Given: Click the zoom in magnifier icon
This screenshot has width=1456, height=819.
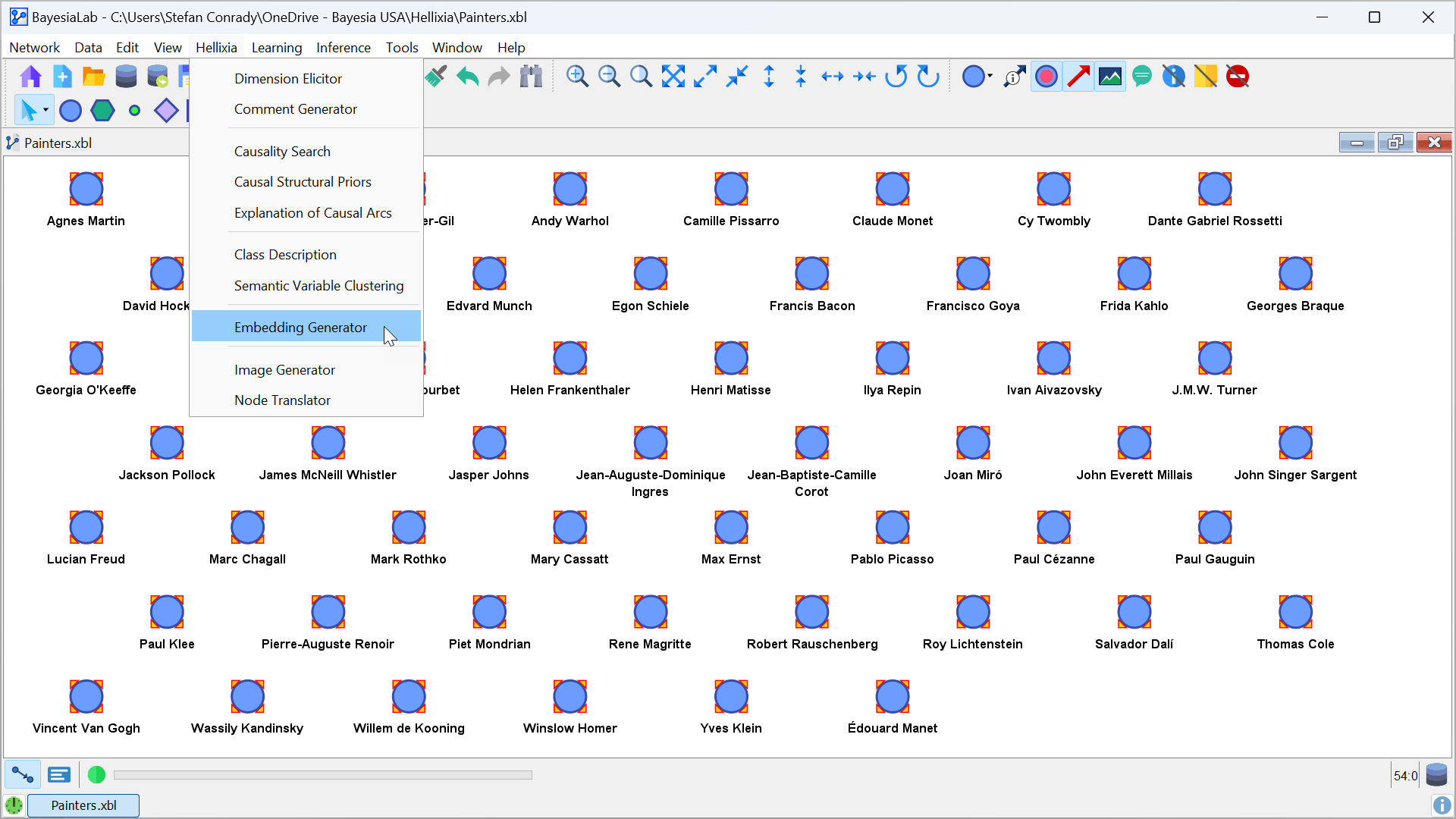Looking at the screenshot, I should (577, 77).
